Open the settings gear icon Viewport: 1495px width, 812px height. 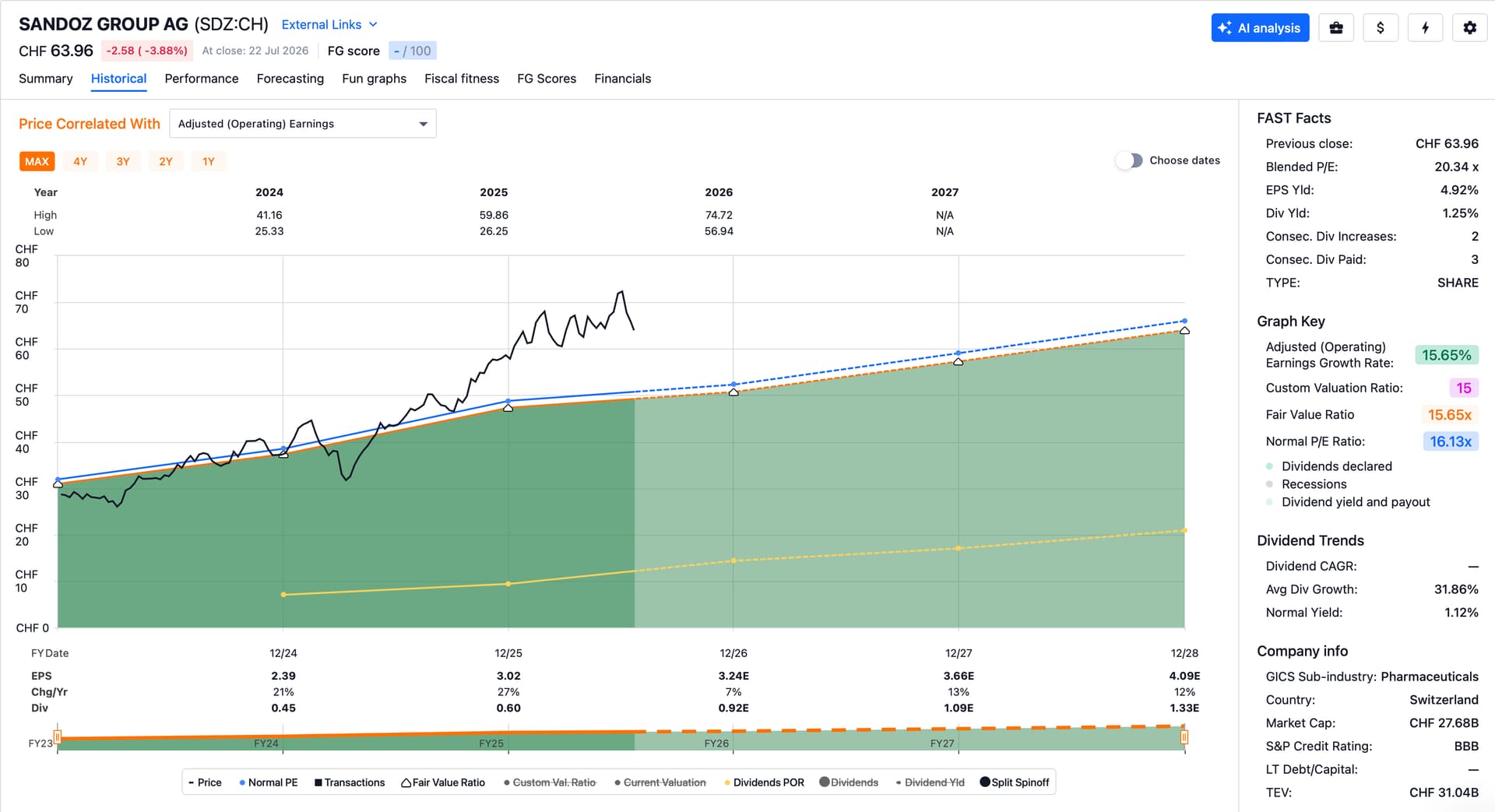[x=1469, y=28]
